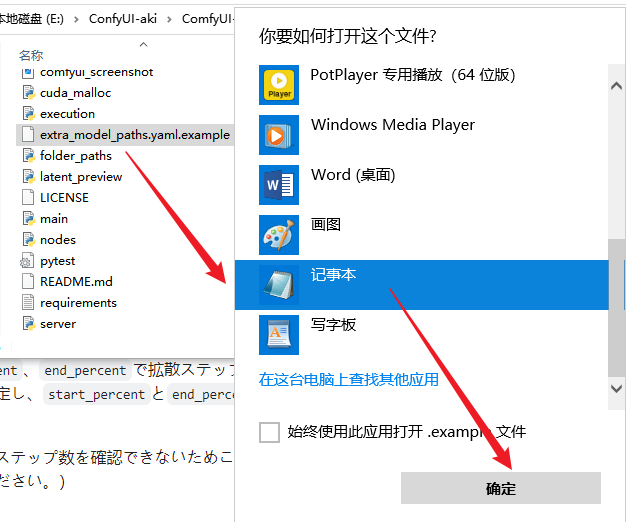Click the folder_paths Python file icon
Screen dimensions: 626x522
(x=28, y=156)
